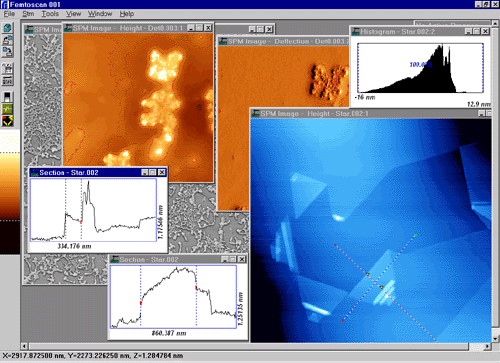Image resolution: width=500 pixels, height=363 pixels.
Task: Open the Stm menu
Action: coord(28,14)
